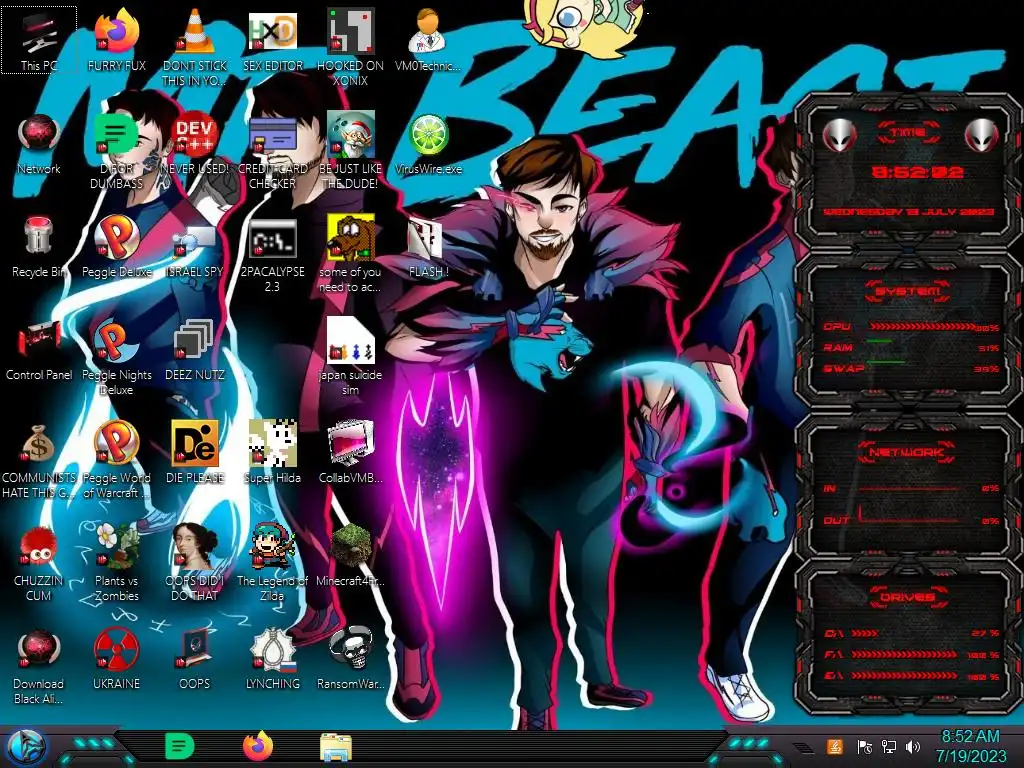Select The Legend of Zilda icon
1024x768 pixels.
click(273, 563)
